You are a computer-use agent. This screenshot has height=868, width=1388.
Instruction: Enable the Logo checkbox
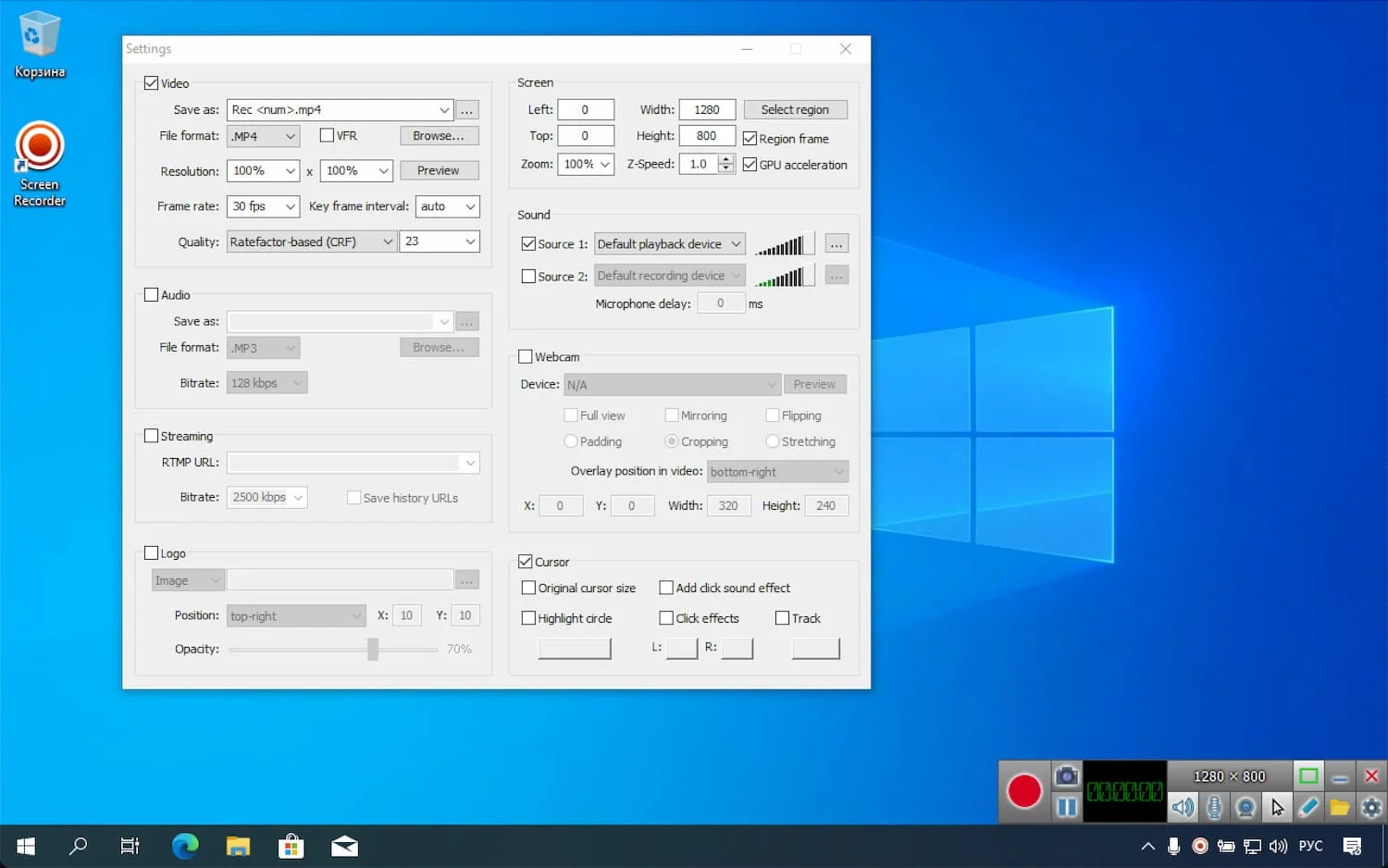151,553
